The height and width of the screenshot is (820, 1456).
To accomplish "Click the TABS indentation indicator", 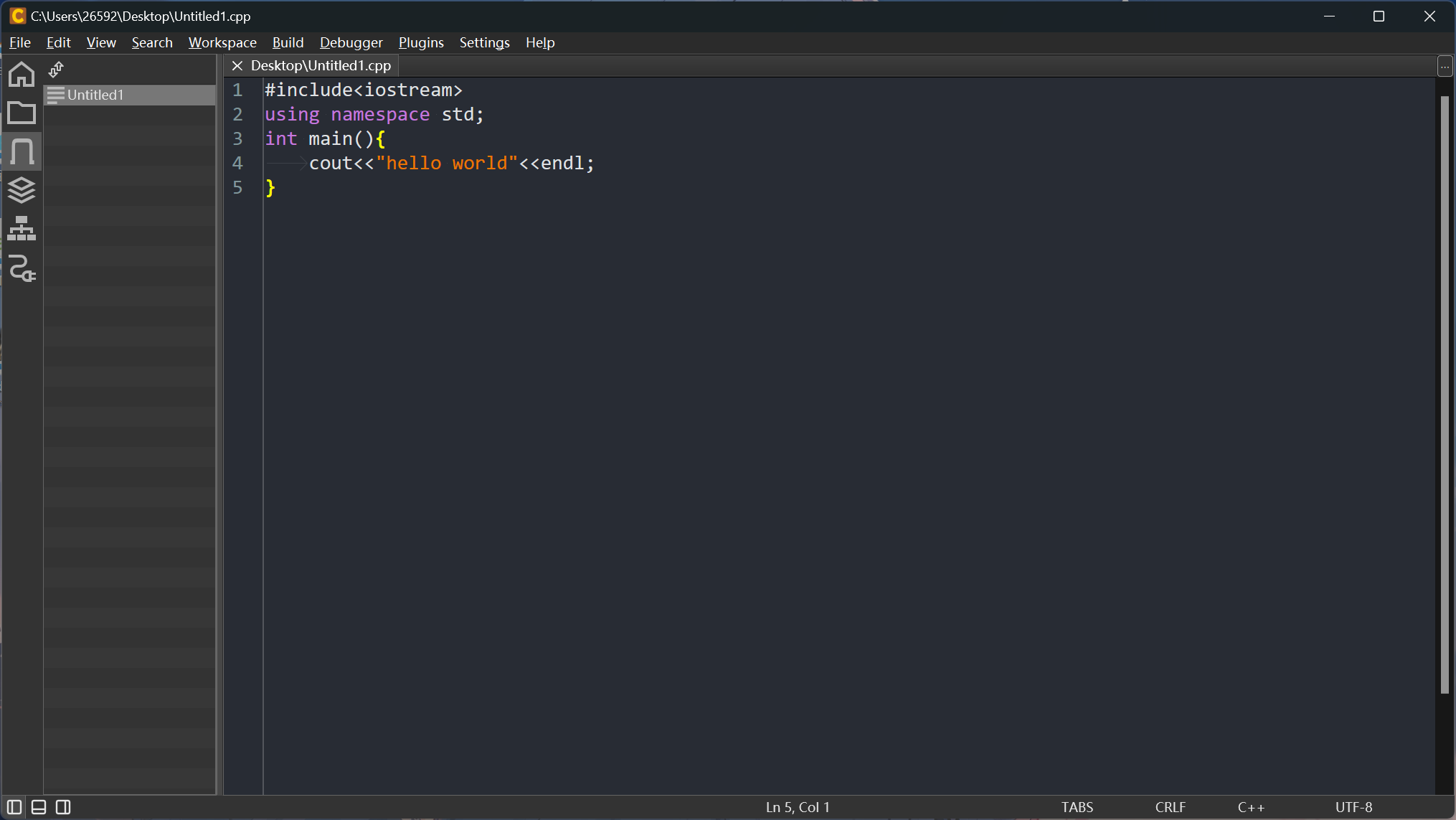I will [x=1077, y=807].
